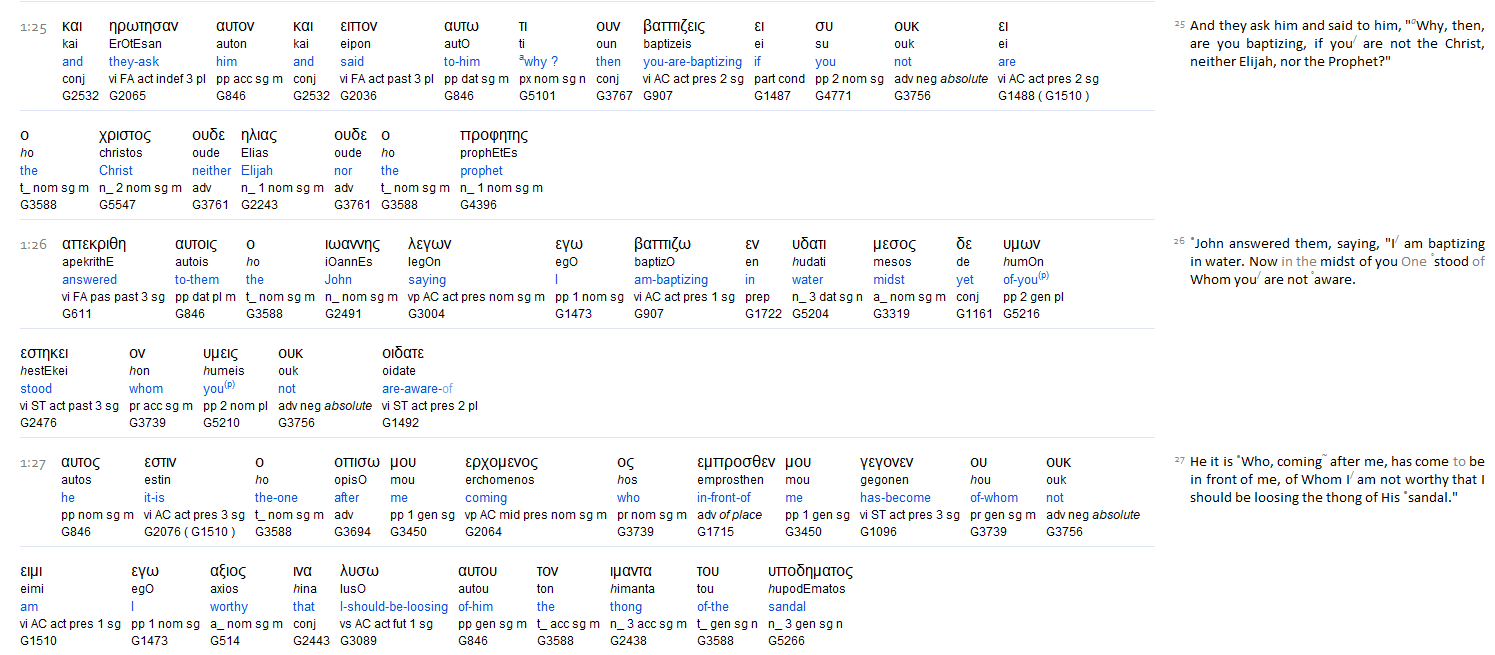Image resolution: width=1495 pixels, height=655 pixels.
Task: Select the G4396 link under προφητης
Action: pyautogui.click(x=479, y=205)
